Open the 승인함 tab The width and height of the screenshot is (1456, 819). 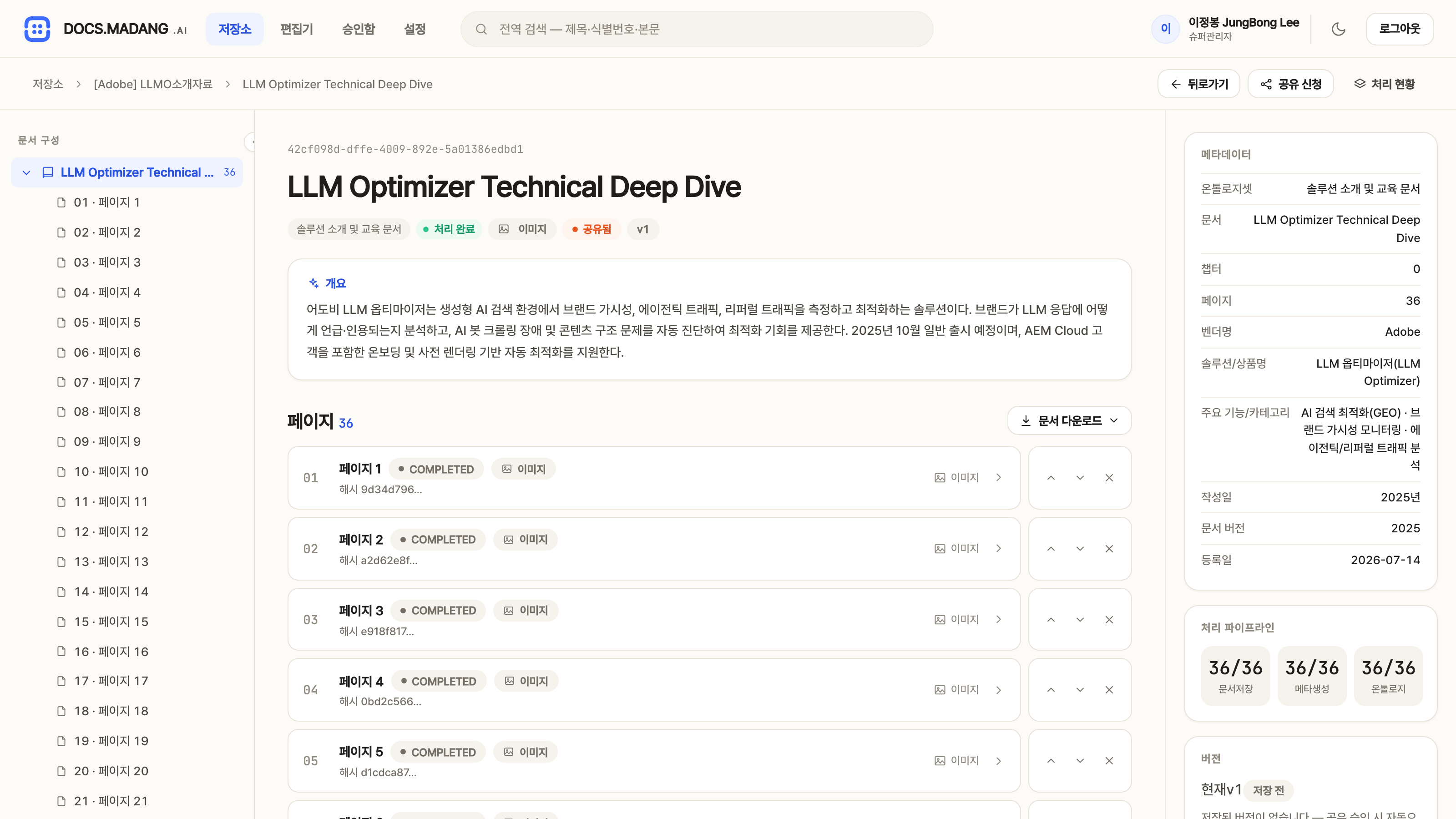[359, 29]
